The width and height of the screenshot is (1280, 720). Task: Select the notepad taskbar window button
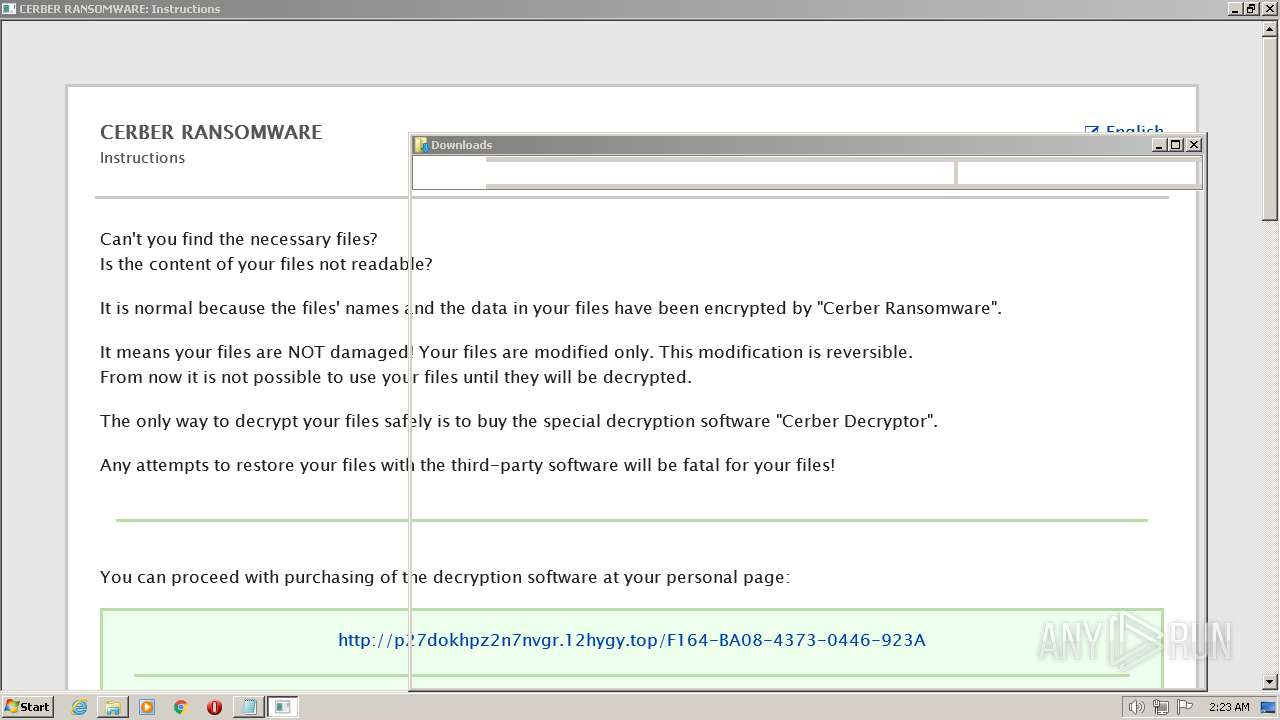pos(248,707)
